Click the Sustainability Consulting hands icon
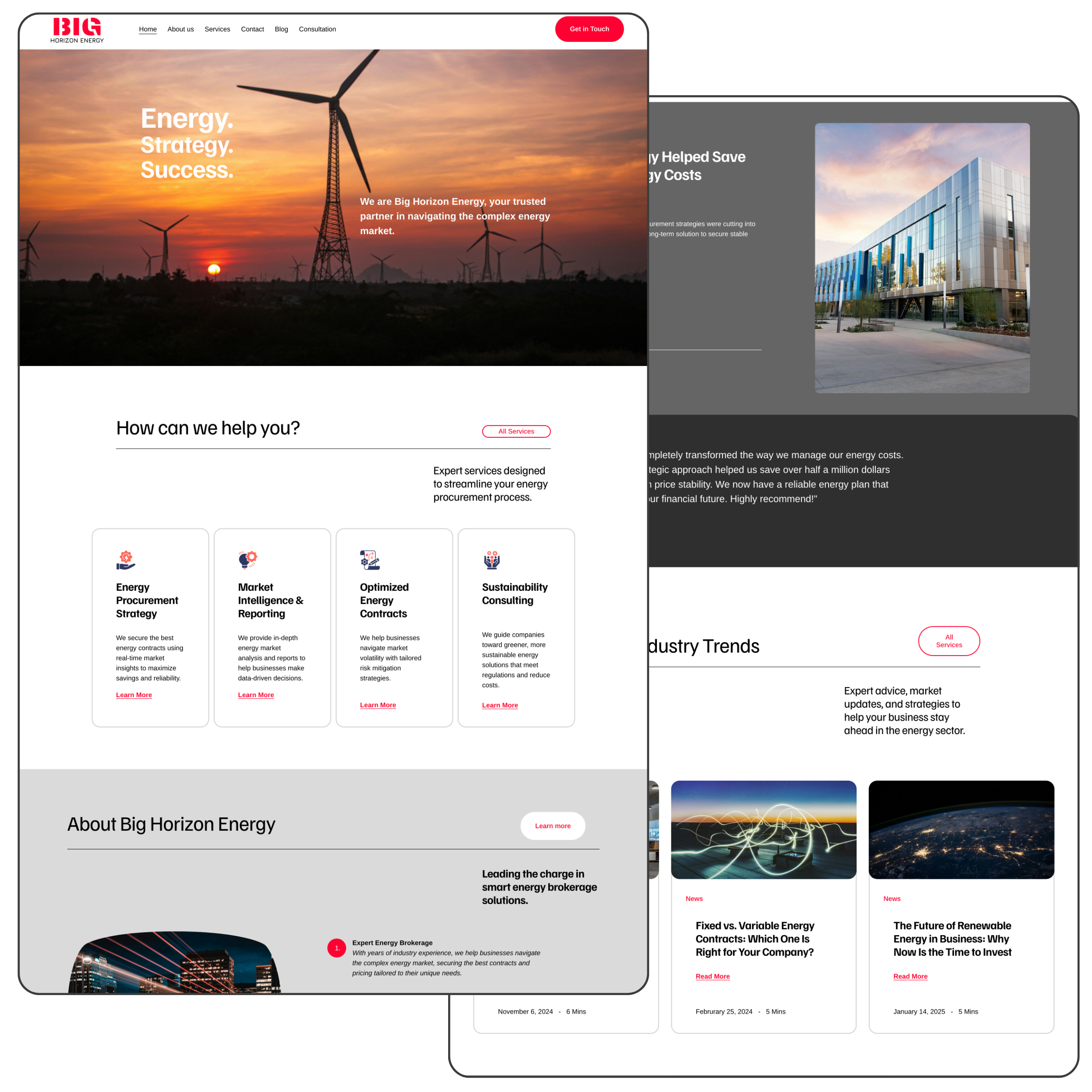The image size is (1092, 1092). 492,560
